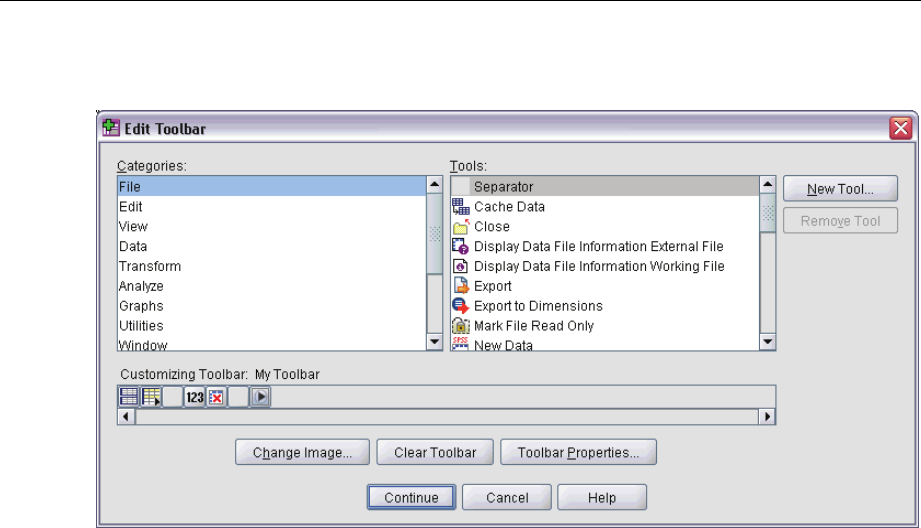Choose the Export to Dimensions icon
Viewport: 921px width, 528px height.
460,306
